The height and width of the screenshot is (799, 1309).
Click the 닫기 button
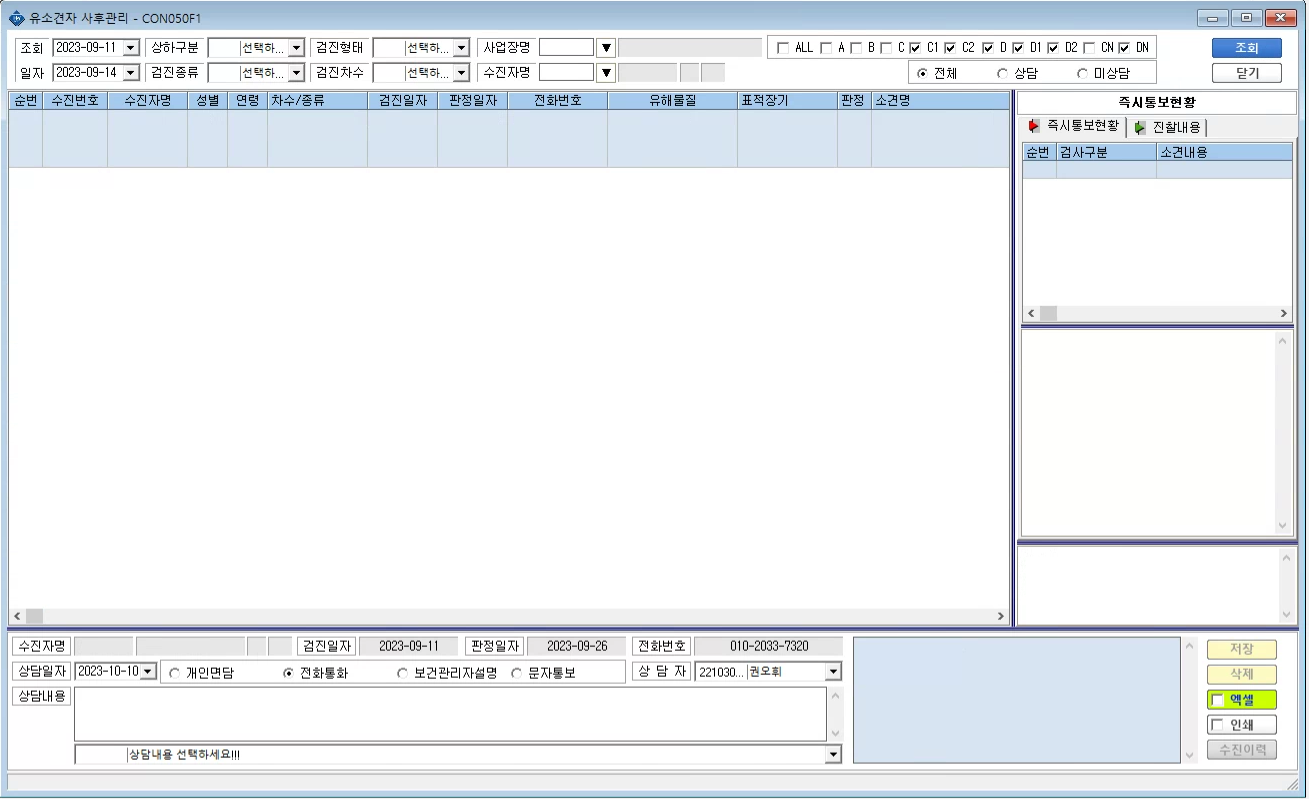point(1246,73)
